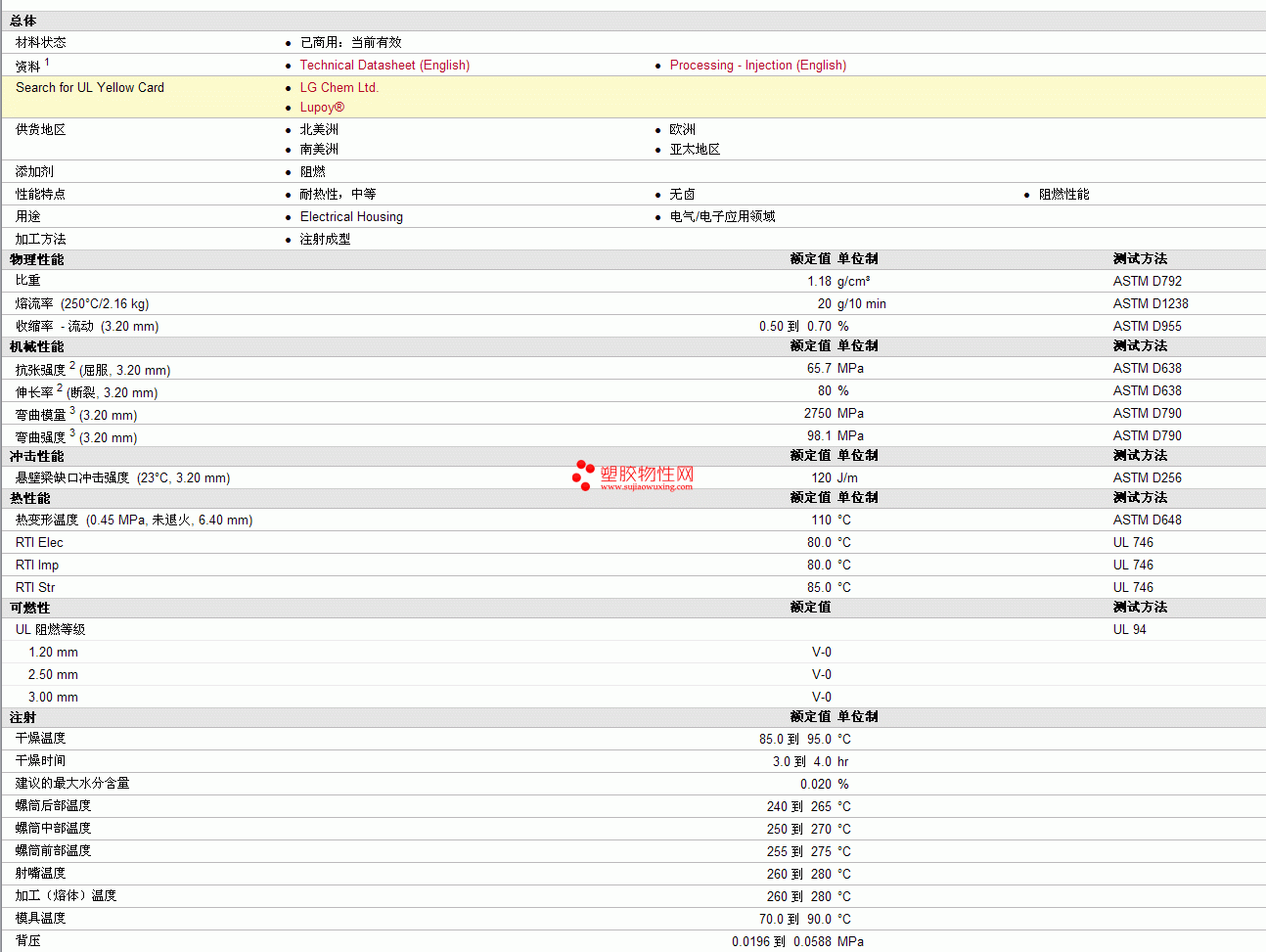Viewport: 1266px width, 952px height.
Task: Select the 2750 flexural modulus value
Action: point(818,414)
